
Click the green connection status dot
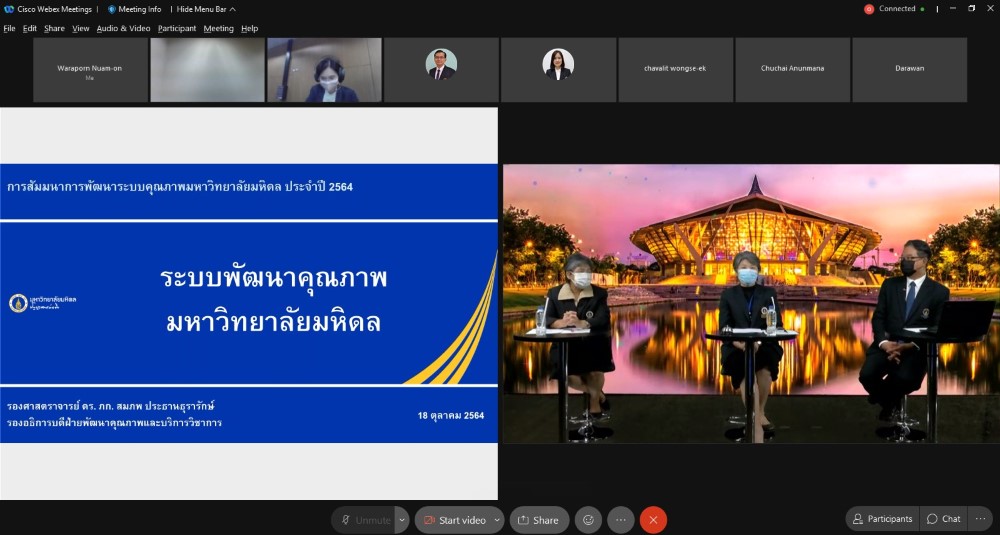(x=923, y=9)
